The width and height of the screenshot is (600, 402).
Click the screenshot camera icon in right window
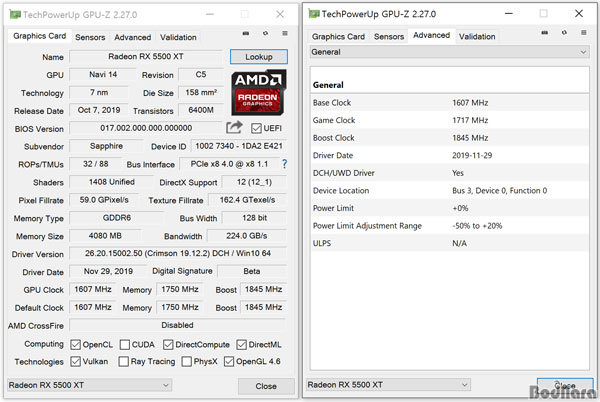tap(545, 33)
